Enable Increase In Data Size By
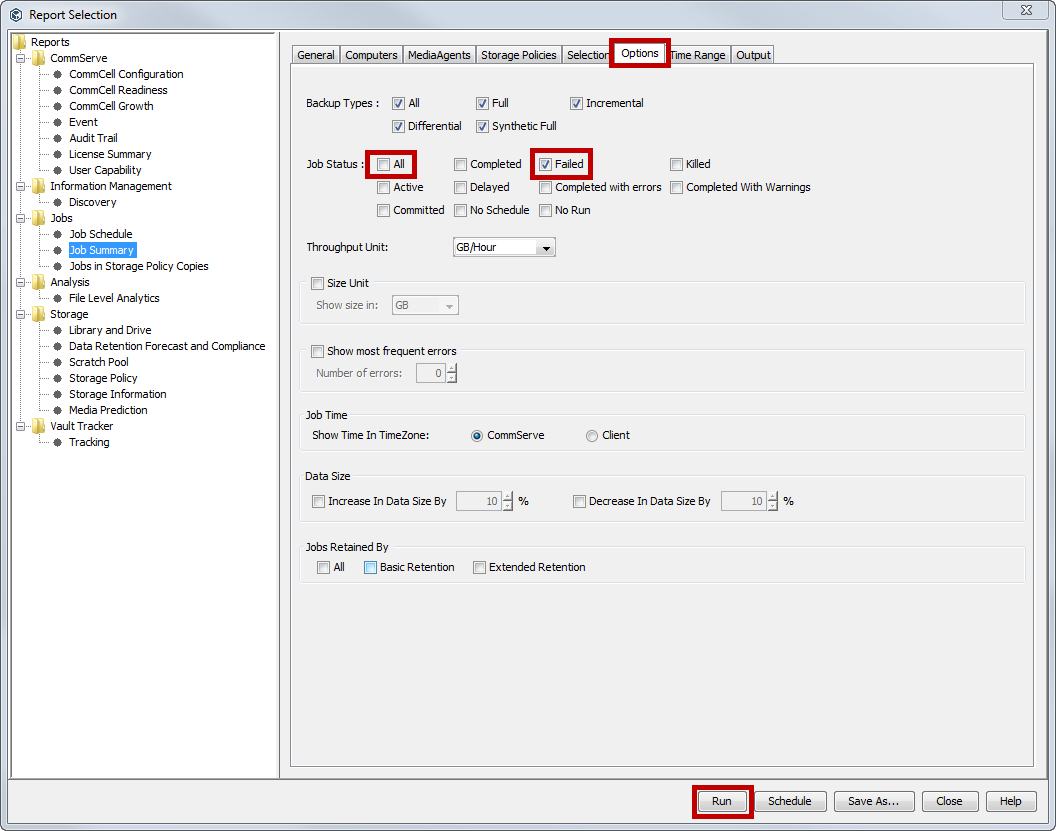This screenshot has width=1056, height=831. click(x=319, y=502)
